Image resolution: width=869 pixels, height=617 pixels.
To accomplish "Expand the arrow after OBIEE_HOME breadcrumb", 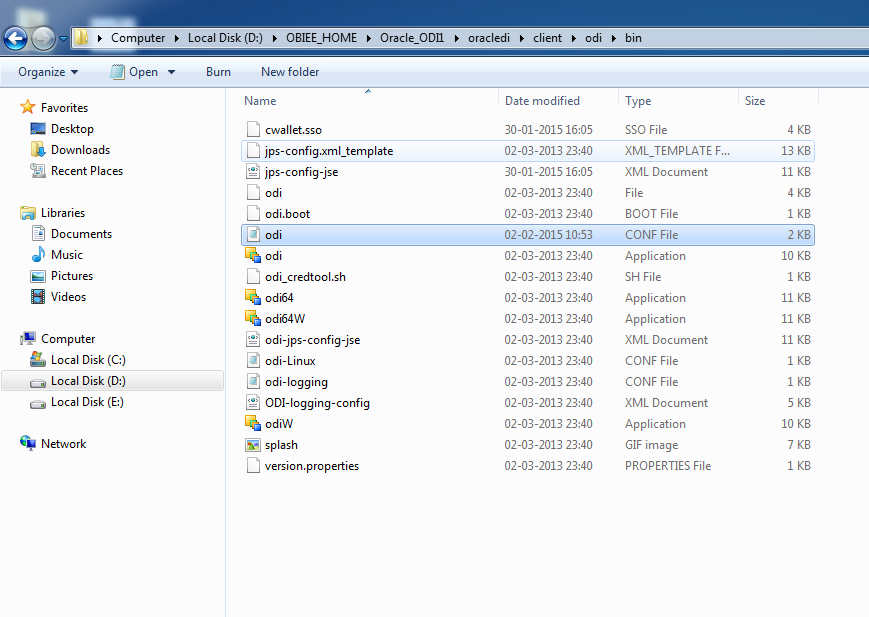I will click(369, 38).
